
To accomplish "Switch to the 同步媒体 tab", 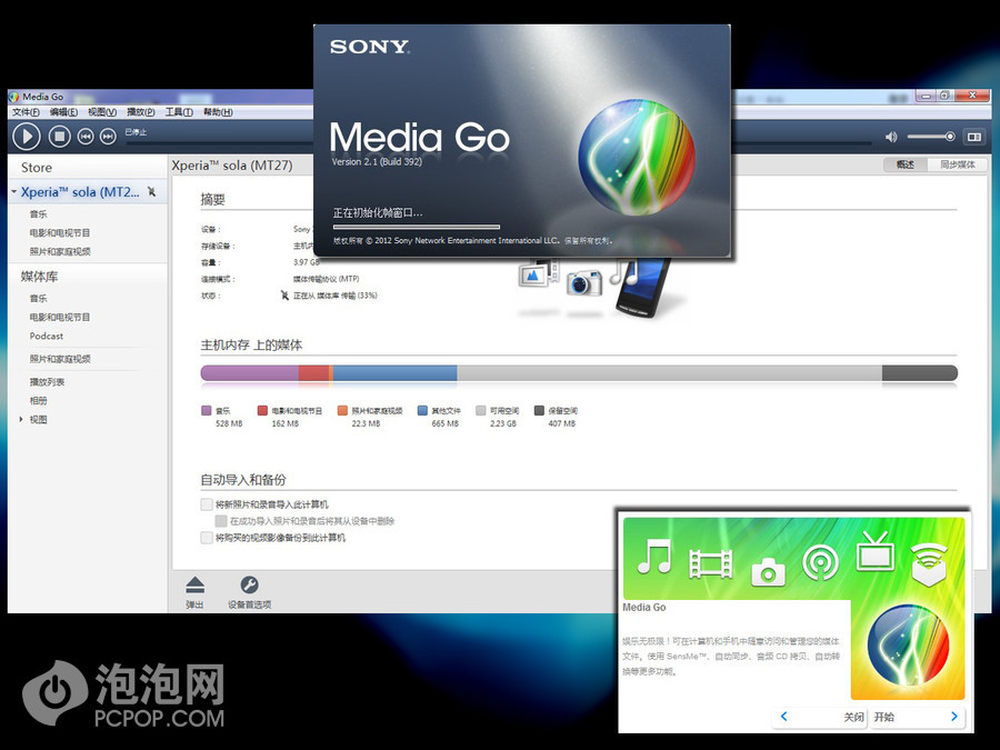I will click(x=957, y=165).
